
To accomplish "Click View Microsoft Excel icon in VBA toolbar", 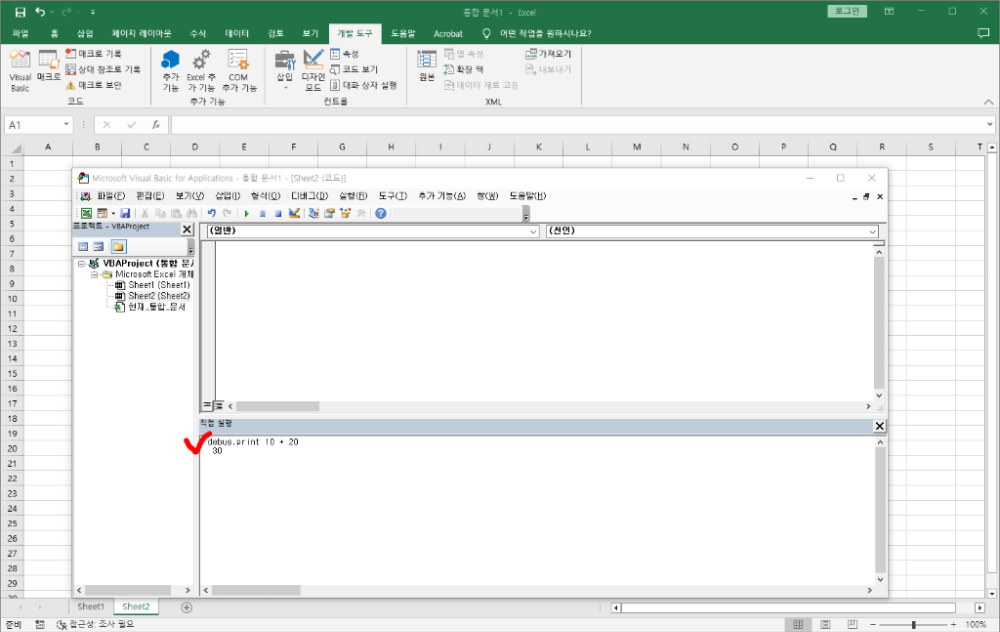I will point(86,213).
